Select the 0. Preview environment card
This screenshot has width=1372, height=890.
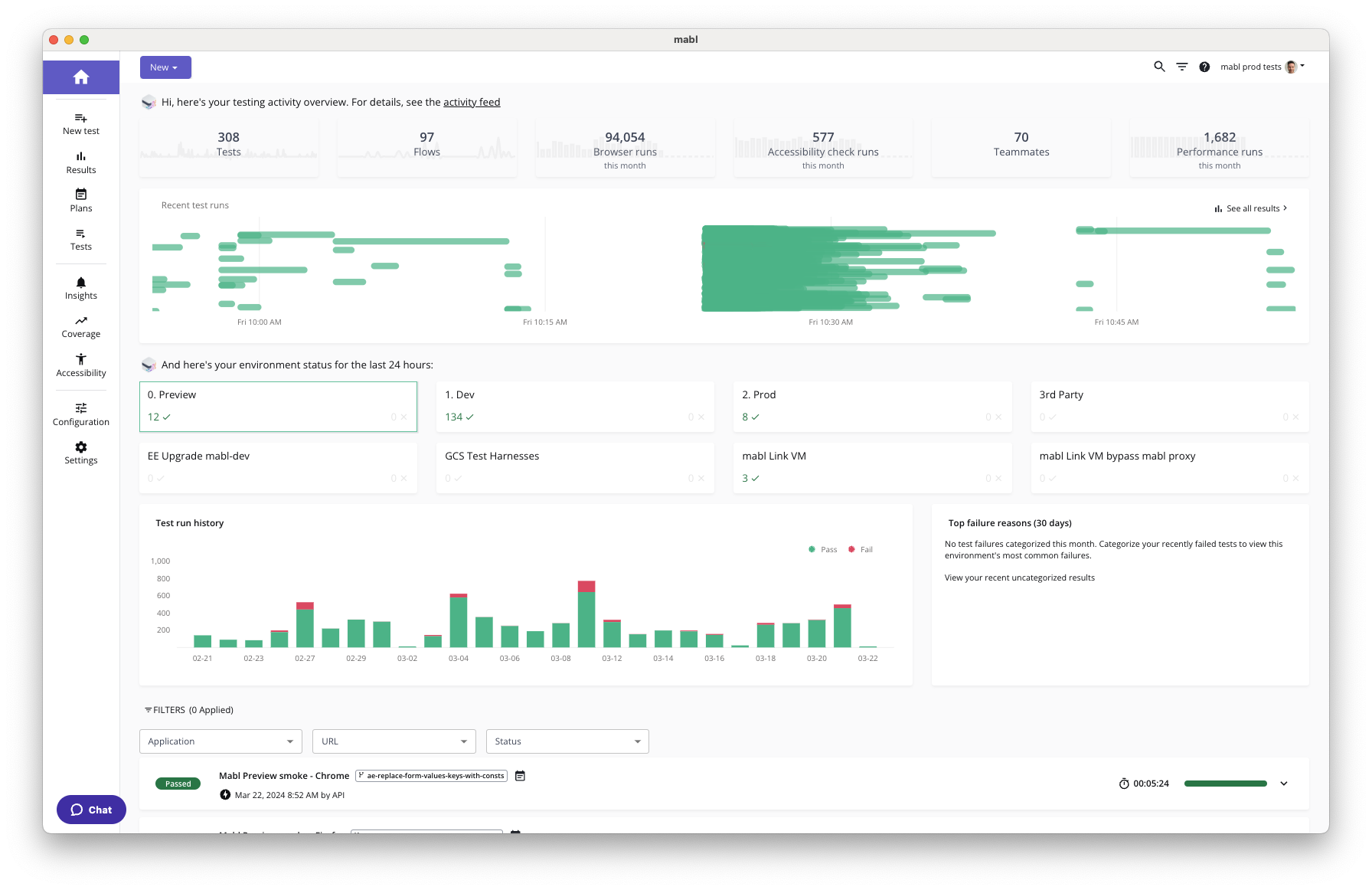click(x=278, y=407)
